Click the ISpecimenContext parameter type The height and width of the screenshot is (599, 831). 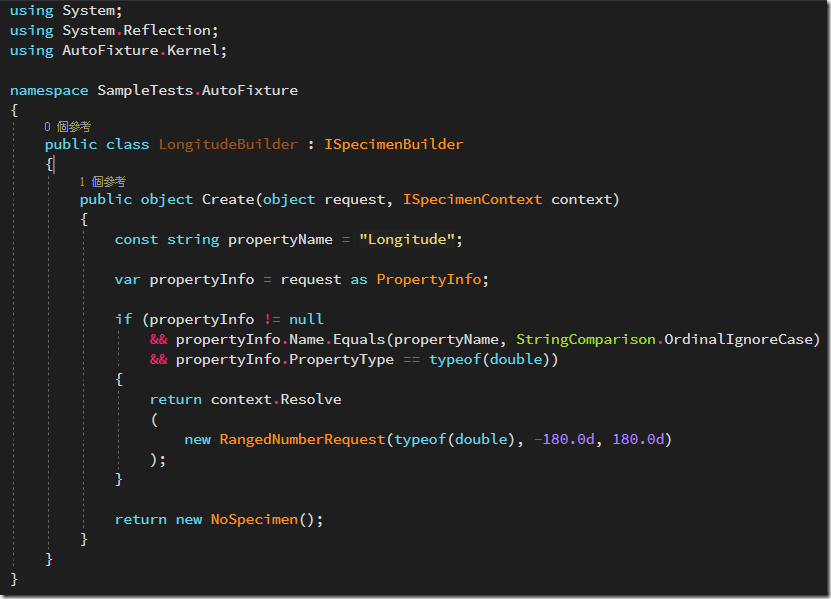(472, 199)
